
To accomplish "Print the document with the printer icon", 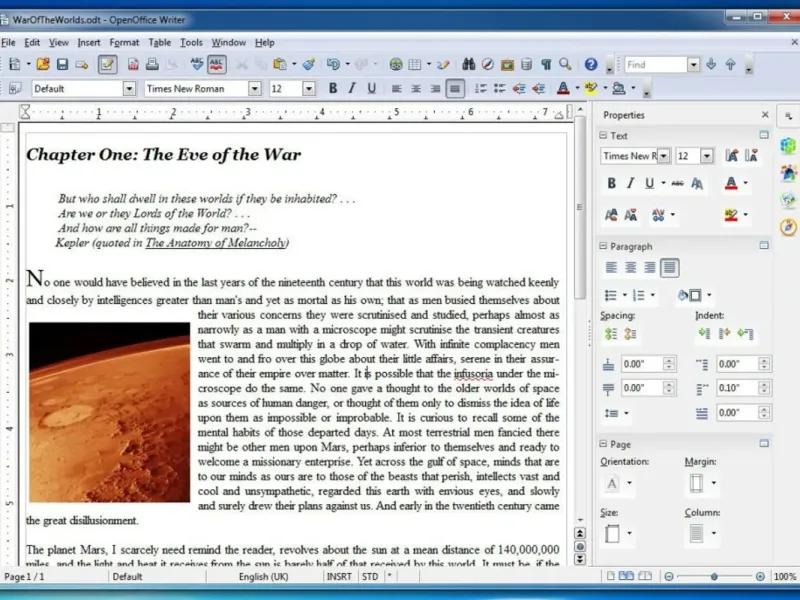I will (152, 64).
